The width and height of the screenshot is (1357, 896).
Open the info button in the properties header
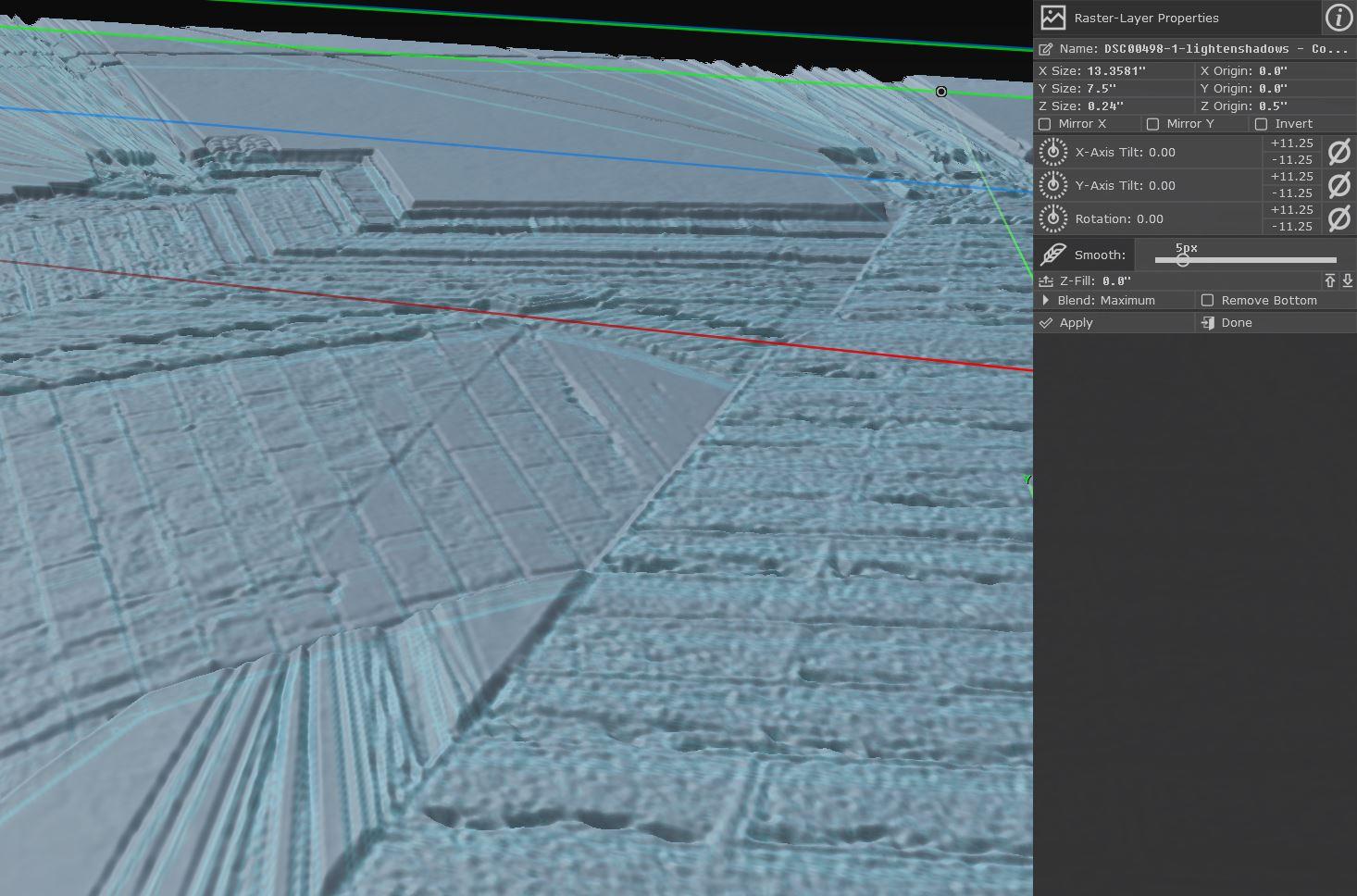coord(1338,18)
